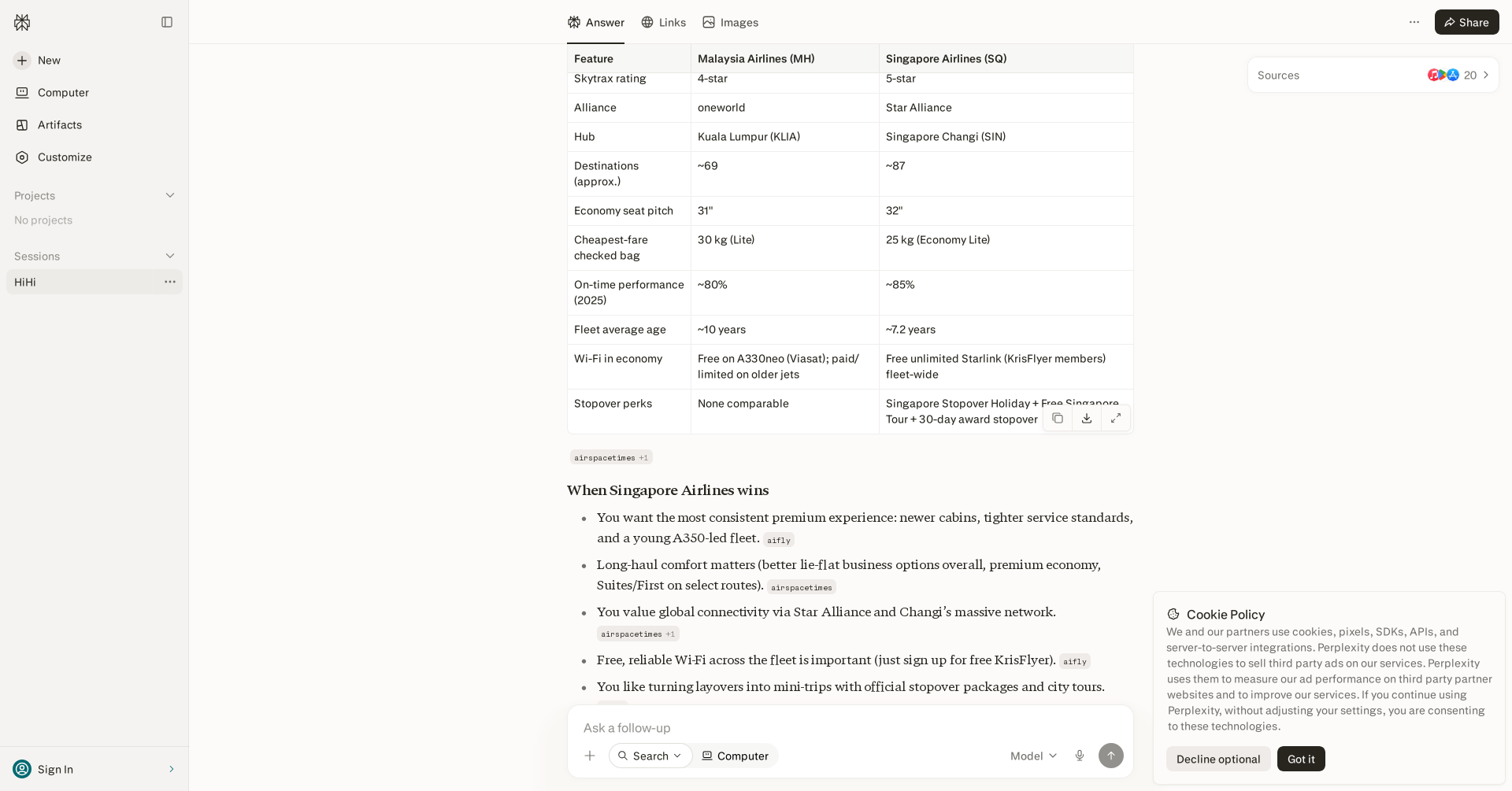Open HiHi session options menu

(170, 282)
